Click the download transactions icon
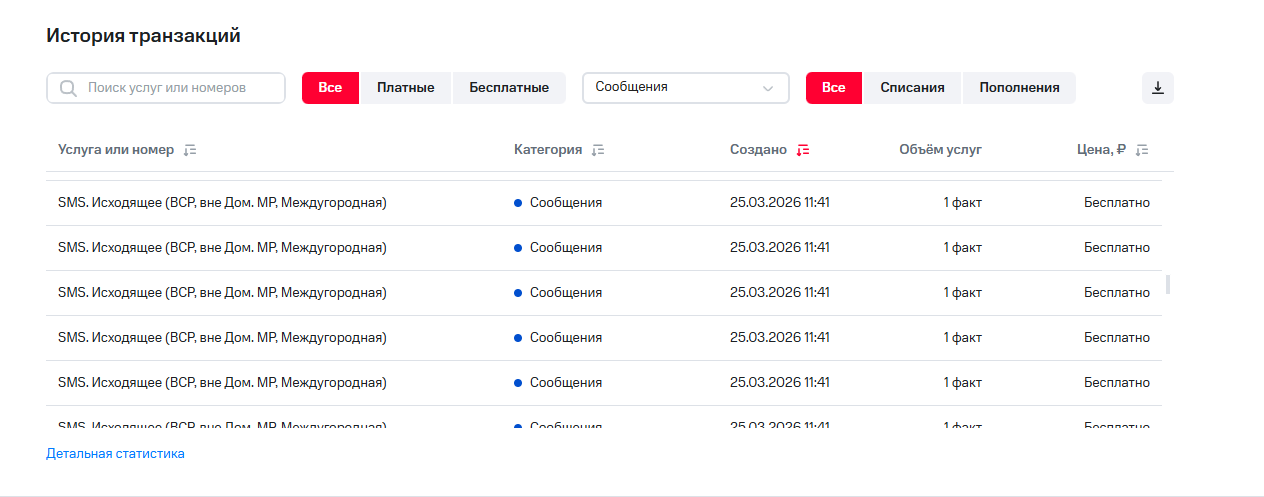This screenshot has height=497, width=1264. coord(1157,88)
